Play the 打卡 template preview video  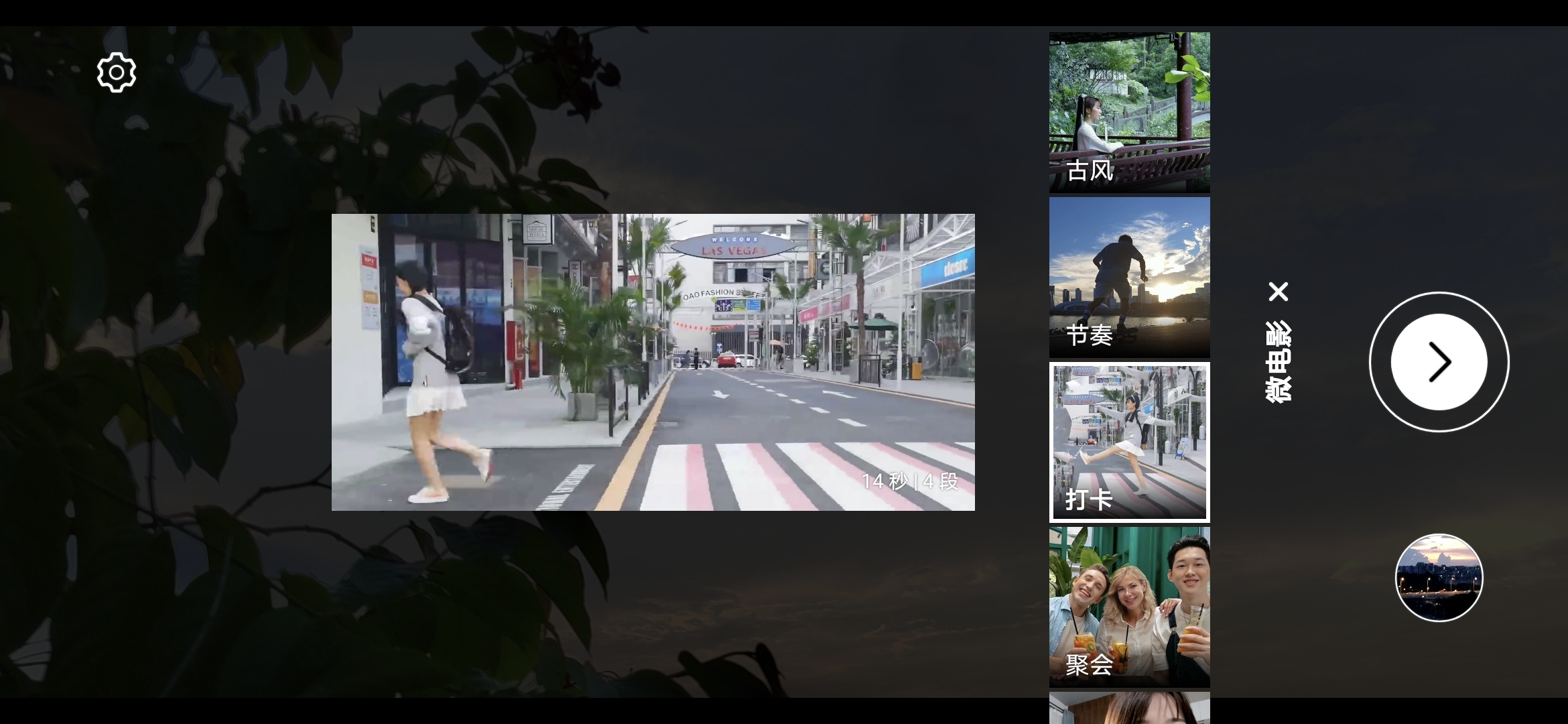pos(653,362)
